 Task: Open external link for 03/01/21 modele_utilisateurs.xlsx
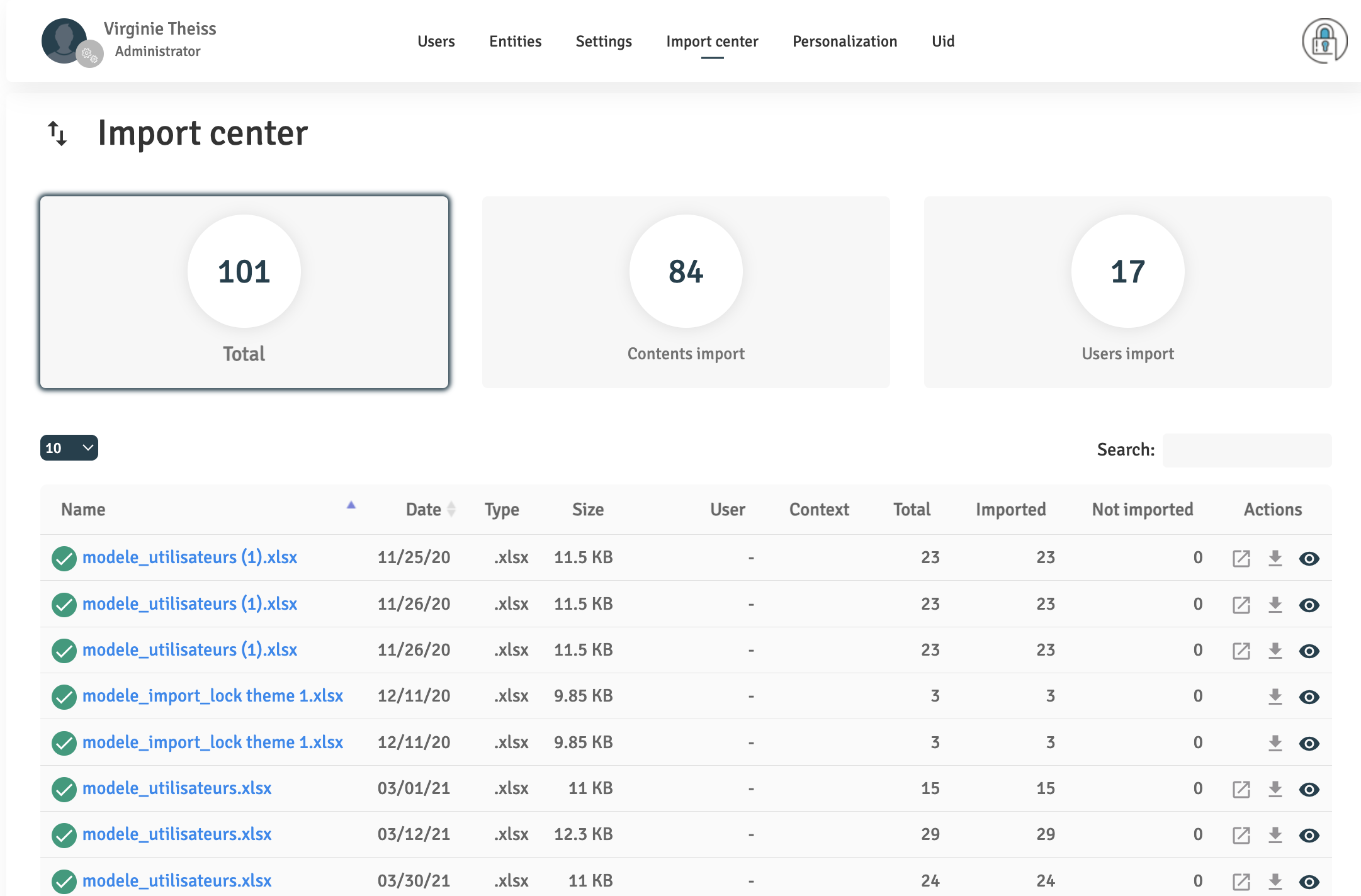[x=1241, y=789]
